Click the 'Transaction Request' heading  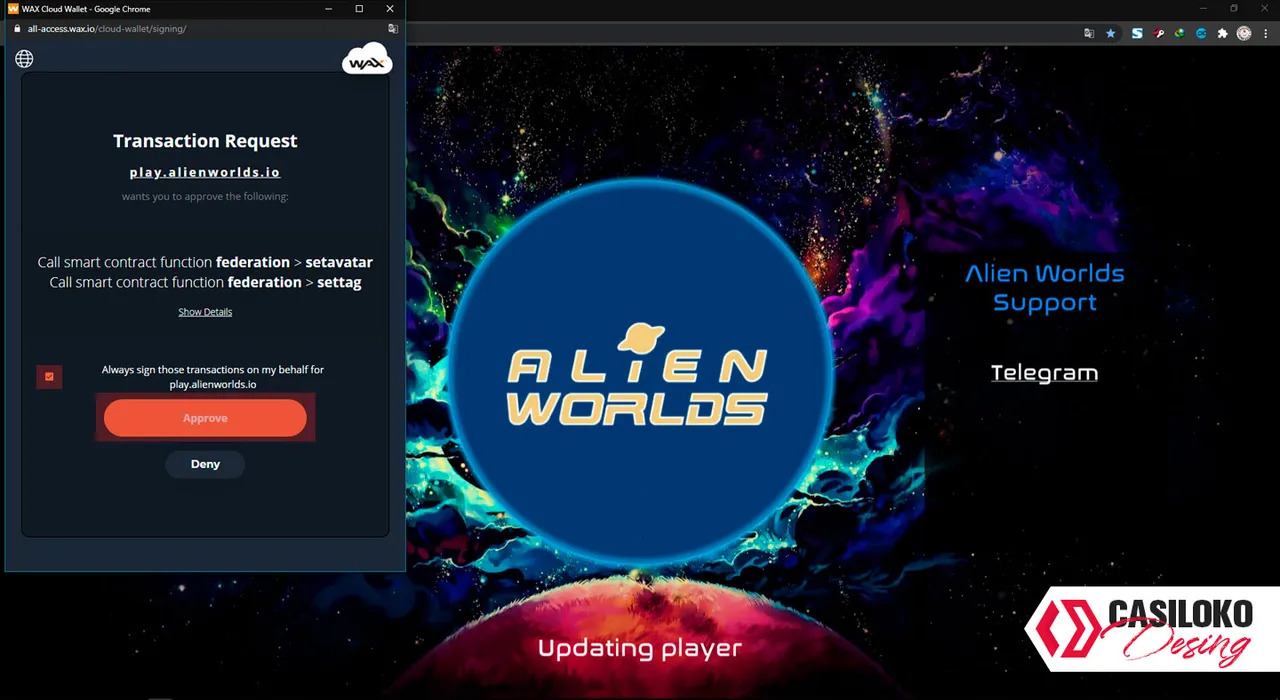point(205,141)
